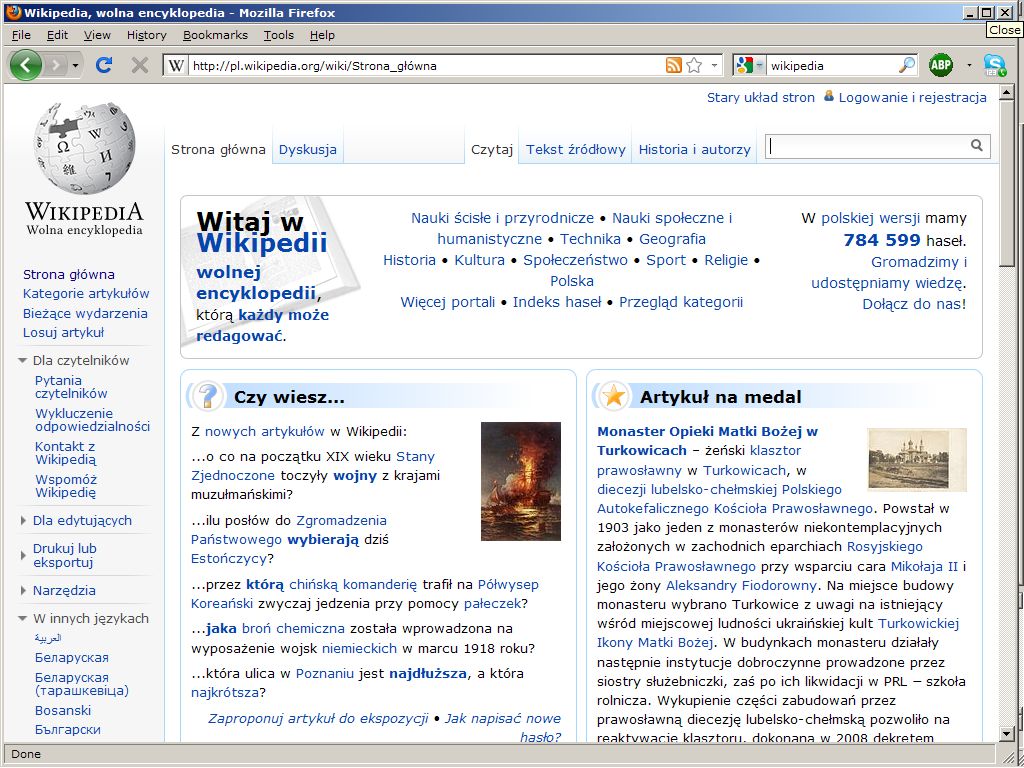Open Logowanie i rejestracja link

[x=912, y=97]
